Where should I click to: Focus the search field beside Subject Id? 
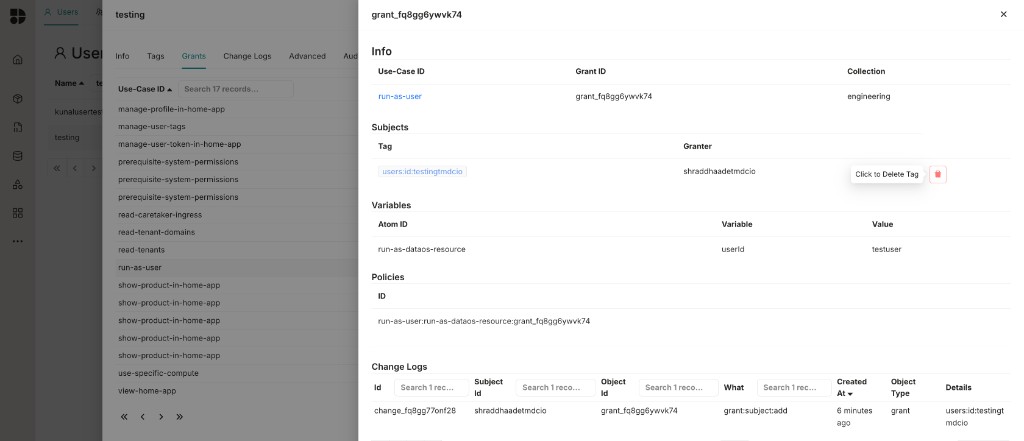pos(555,387)
